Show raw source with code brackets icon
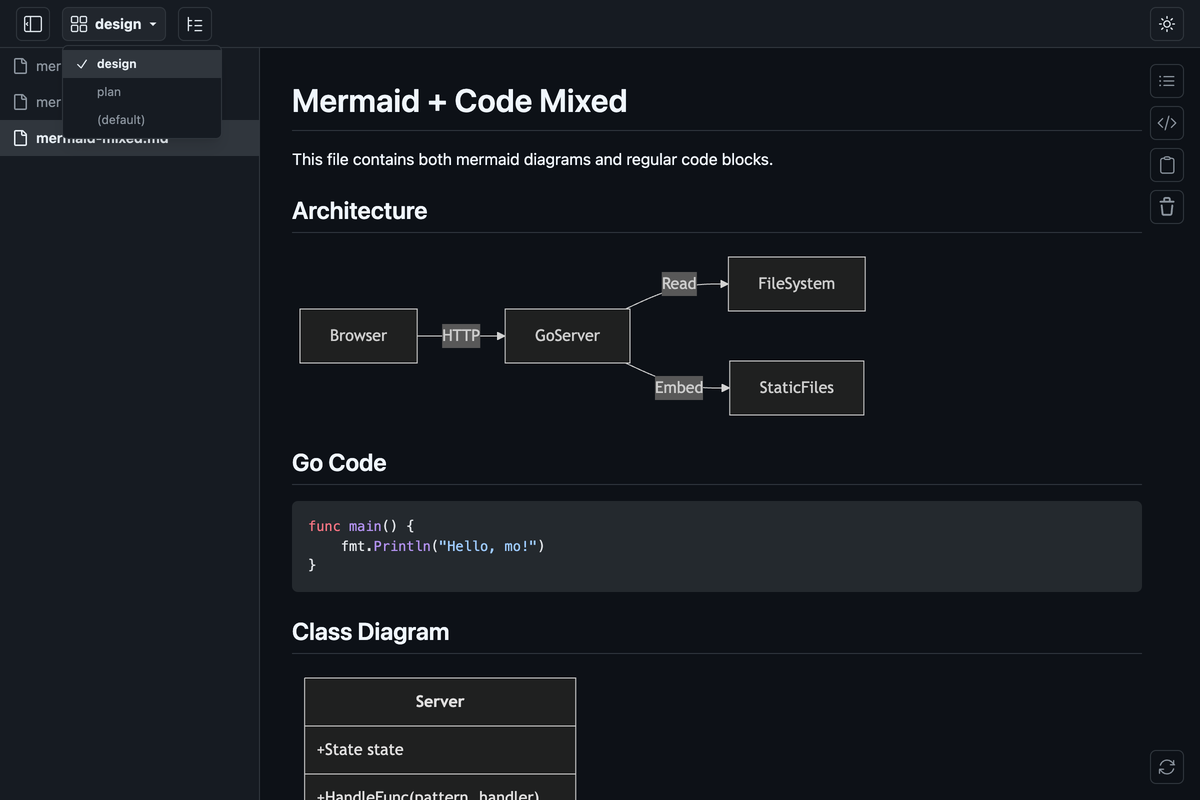The height and width of the screenshot is (800, 1200). (1167, 123)
